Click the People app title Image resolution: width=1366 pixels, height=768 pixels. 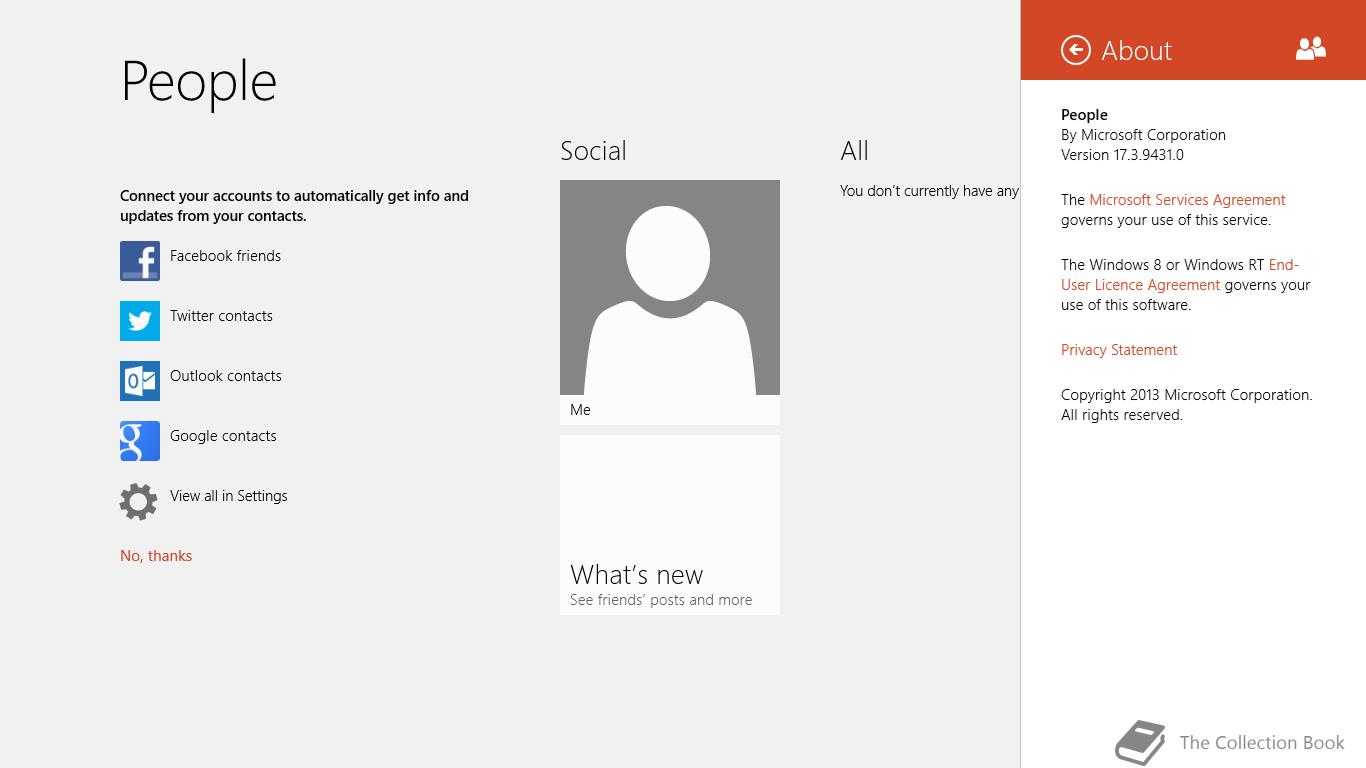tap(198, 82)
